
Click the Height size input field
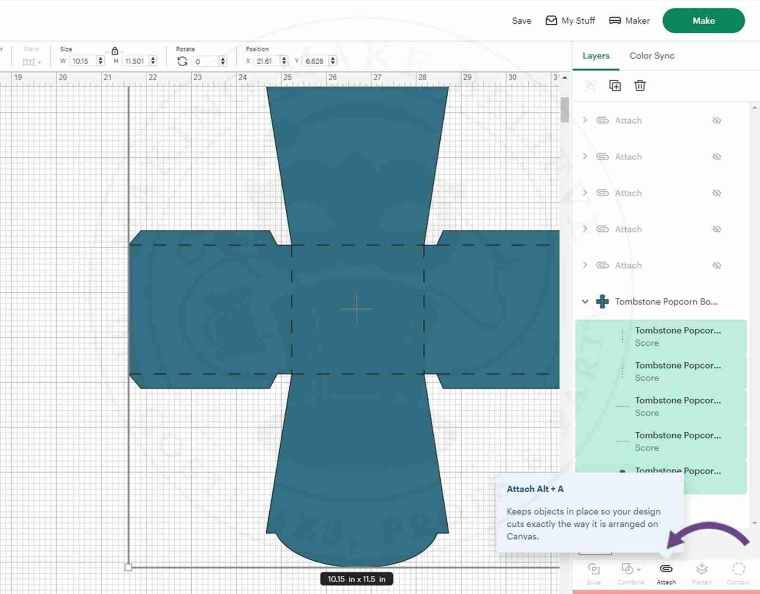(x=135, y=61)
